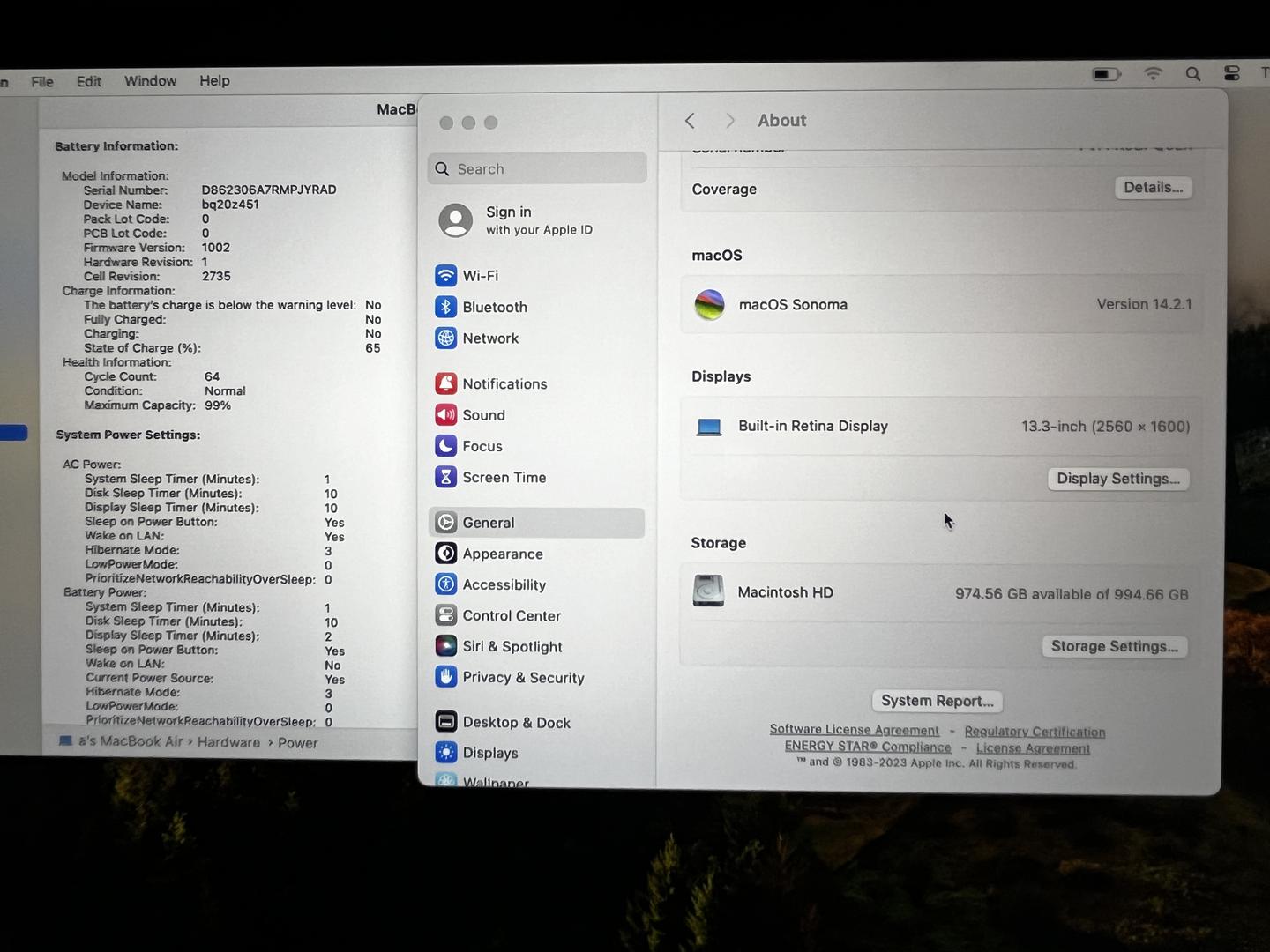Select the battery serial number D862306A7RMPJYRAD
This screenshot has height=952, width=1270.
click(269, 190)
